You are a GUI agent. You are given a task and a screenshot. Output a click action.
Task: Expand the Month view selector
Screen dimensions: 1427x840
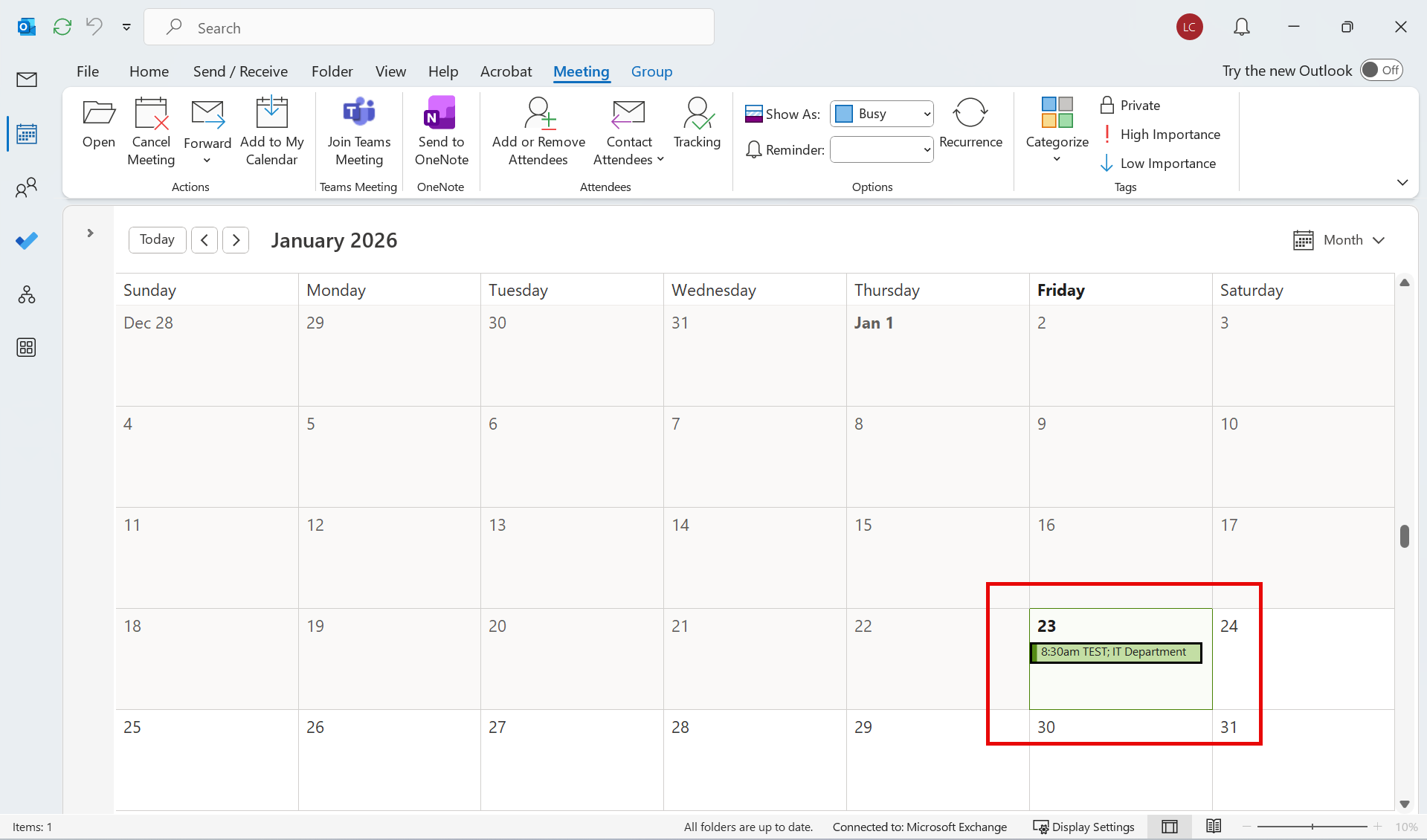click(1339, 240)
